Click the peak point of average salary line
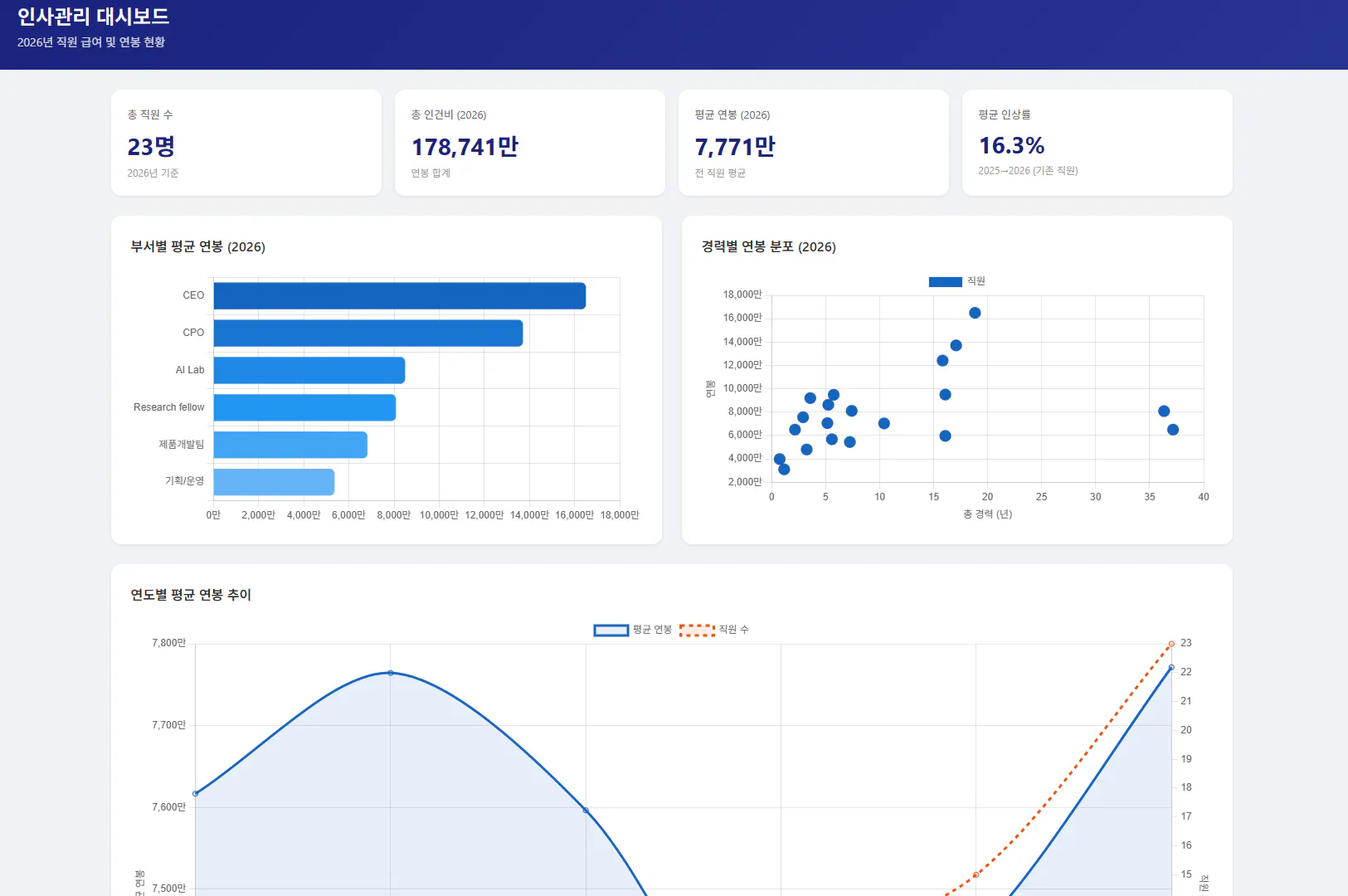Image resolution: width=1348 pixels, height=896 pixels. point(391,673)
